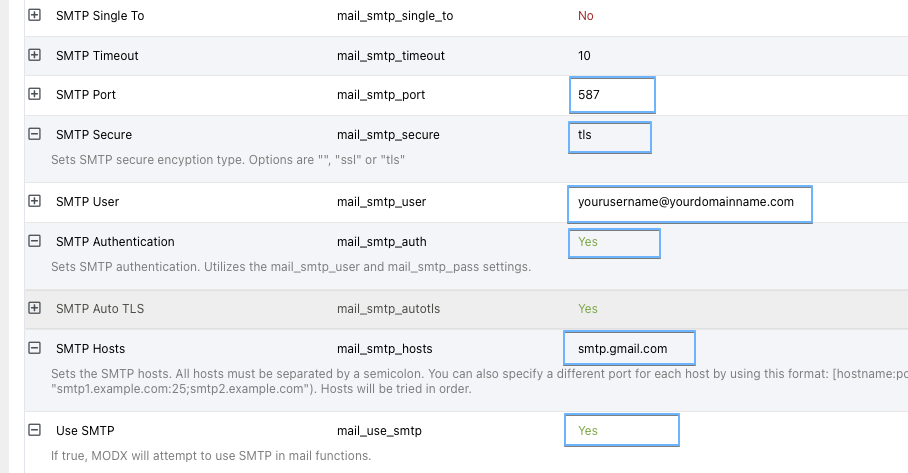Viewport: 908px width, 473px height.
Task: Collapse the Use SMTP description
Action: tap(35, 430)
